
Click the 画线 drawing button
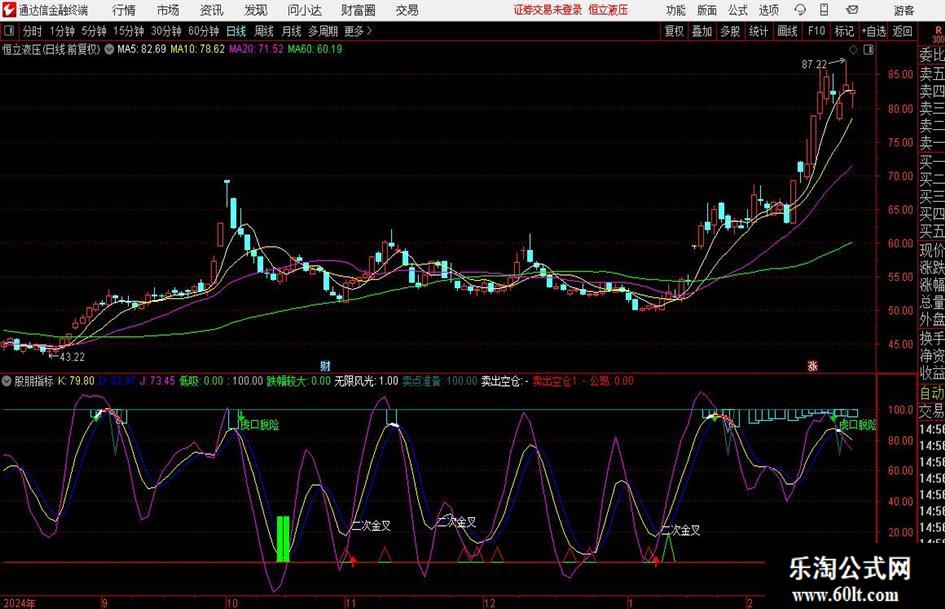[787, 31]
